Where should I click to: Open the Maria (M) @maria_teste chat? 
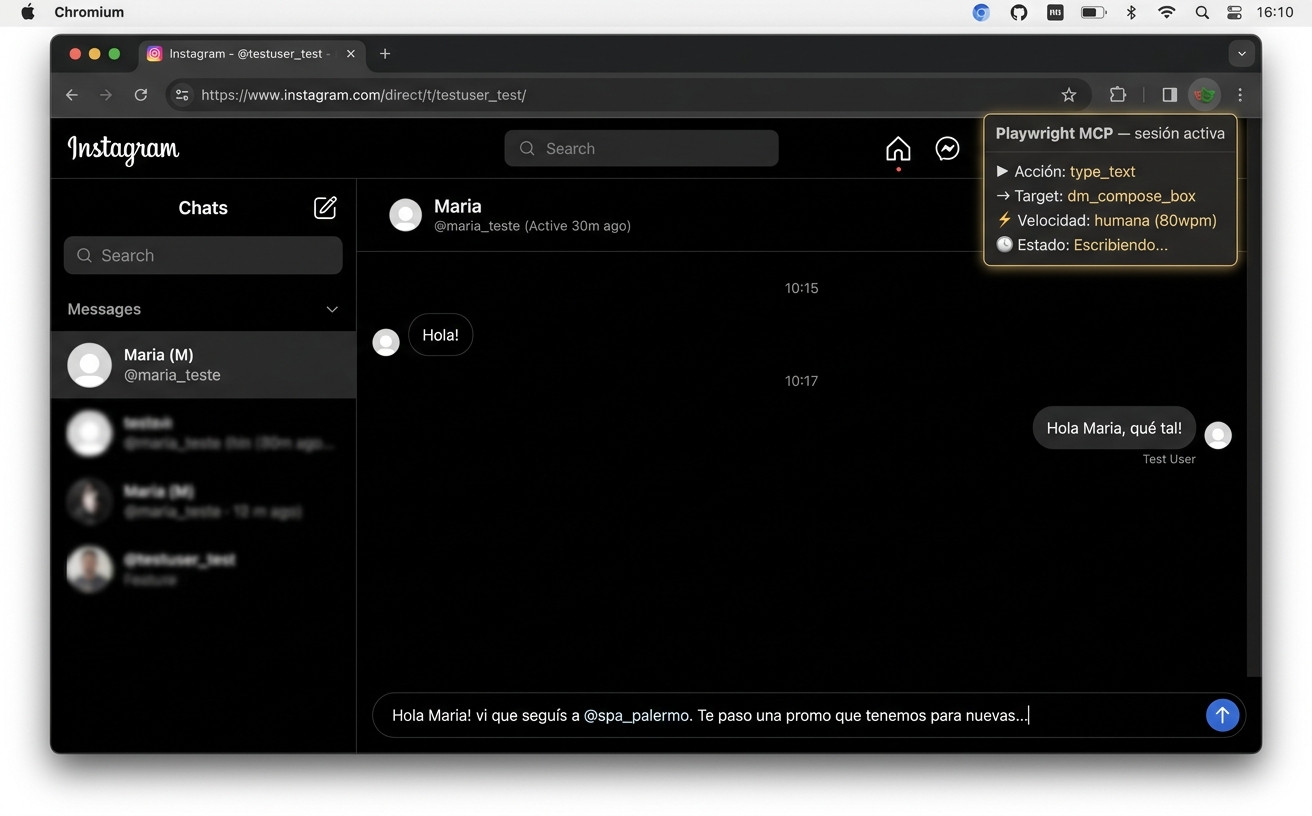click(x=204, y=365)
